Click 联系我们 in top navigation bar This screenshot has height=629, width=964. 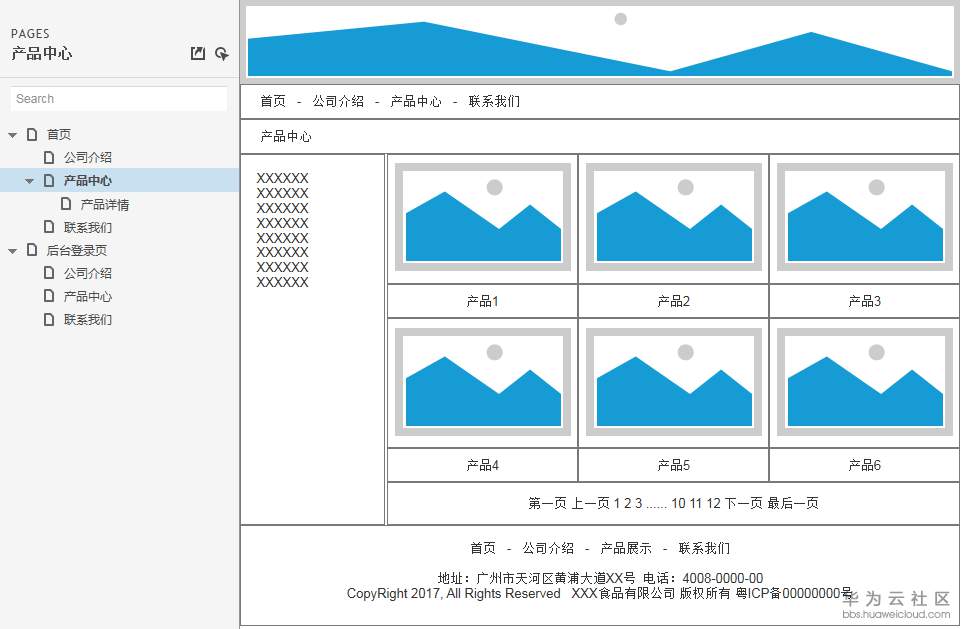tap(494, 101)
